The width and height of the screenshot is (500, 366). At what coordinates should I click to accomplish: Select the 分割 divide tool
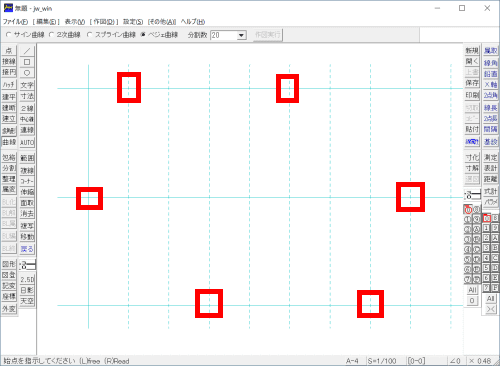pos(9,168)
